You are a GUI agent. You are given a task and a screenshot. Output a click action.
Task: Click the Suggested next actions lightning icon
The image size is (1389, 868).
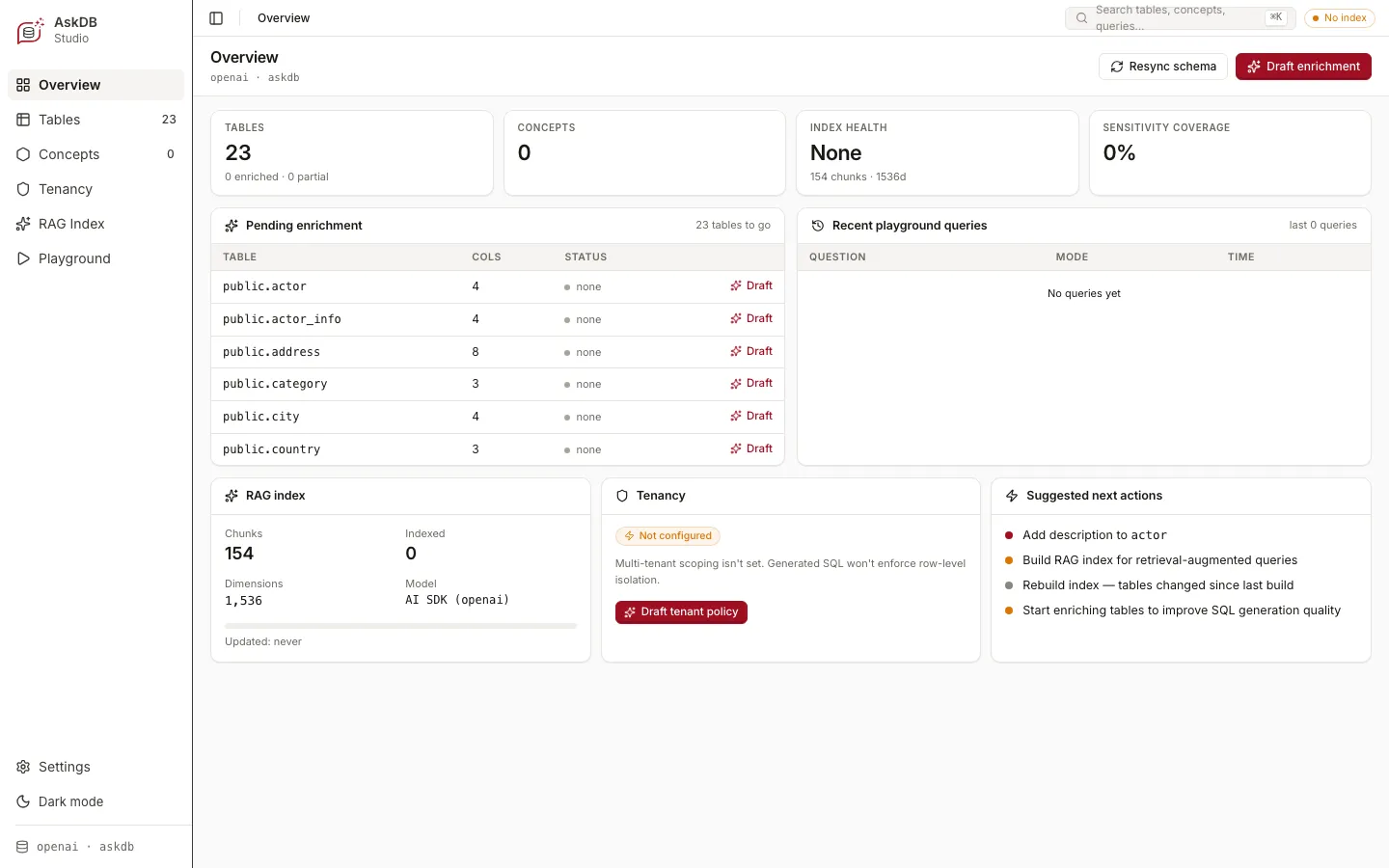[x=1012, y=496]
